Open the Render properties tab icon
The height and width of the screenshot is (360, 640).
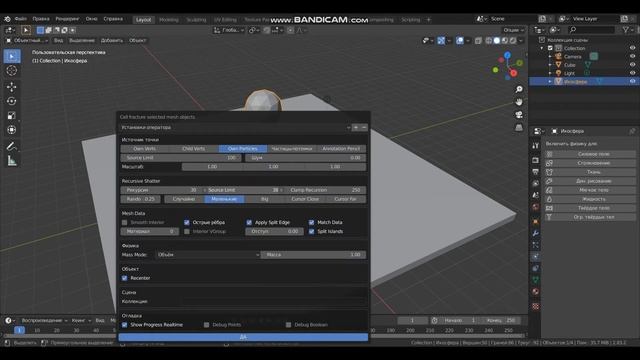(536, 160)
